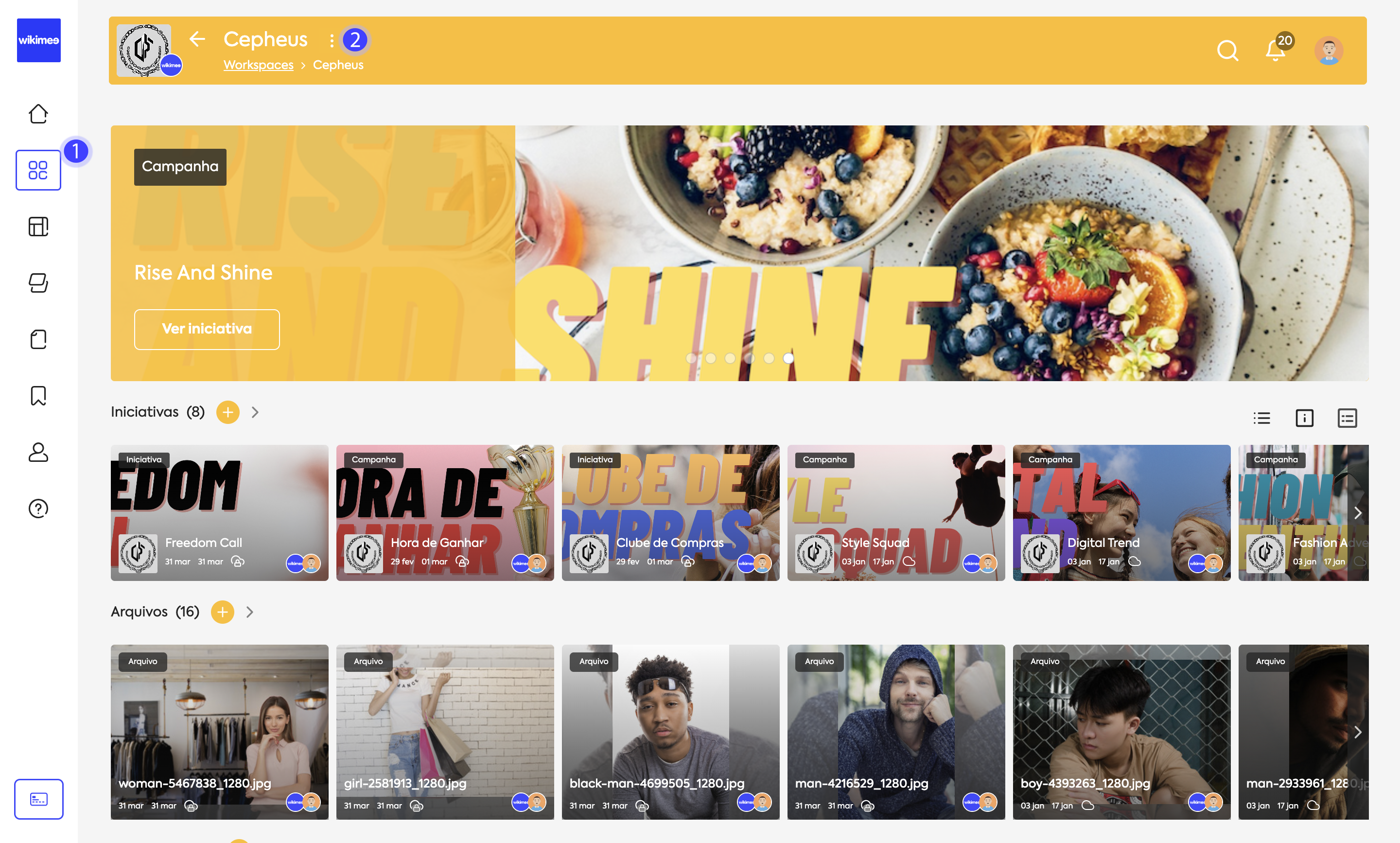
Task: Add a new Iniciativa with plus button
Action: pos(228,412)
